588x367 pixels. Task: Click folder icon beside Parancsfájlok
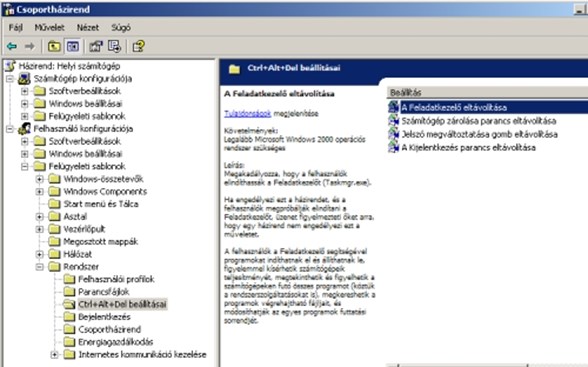click(x=69, y=292)
